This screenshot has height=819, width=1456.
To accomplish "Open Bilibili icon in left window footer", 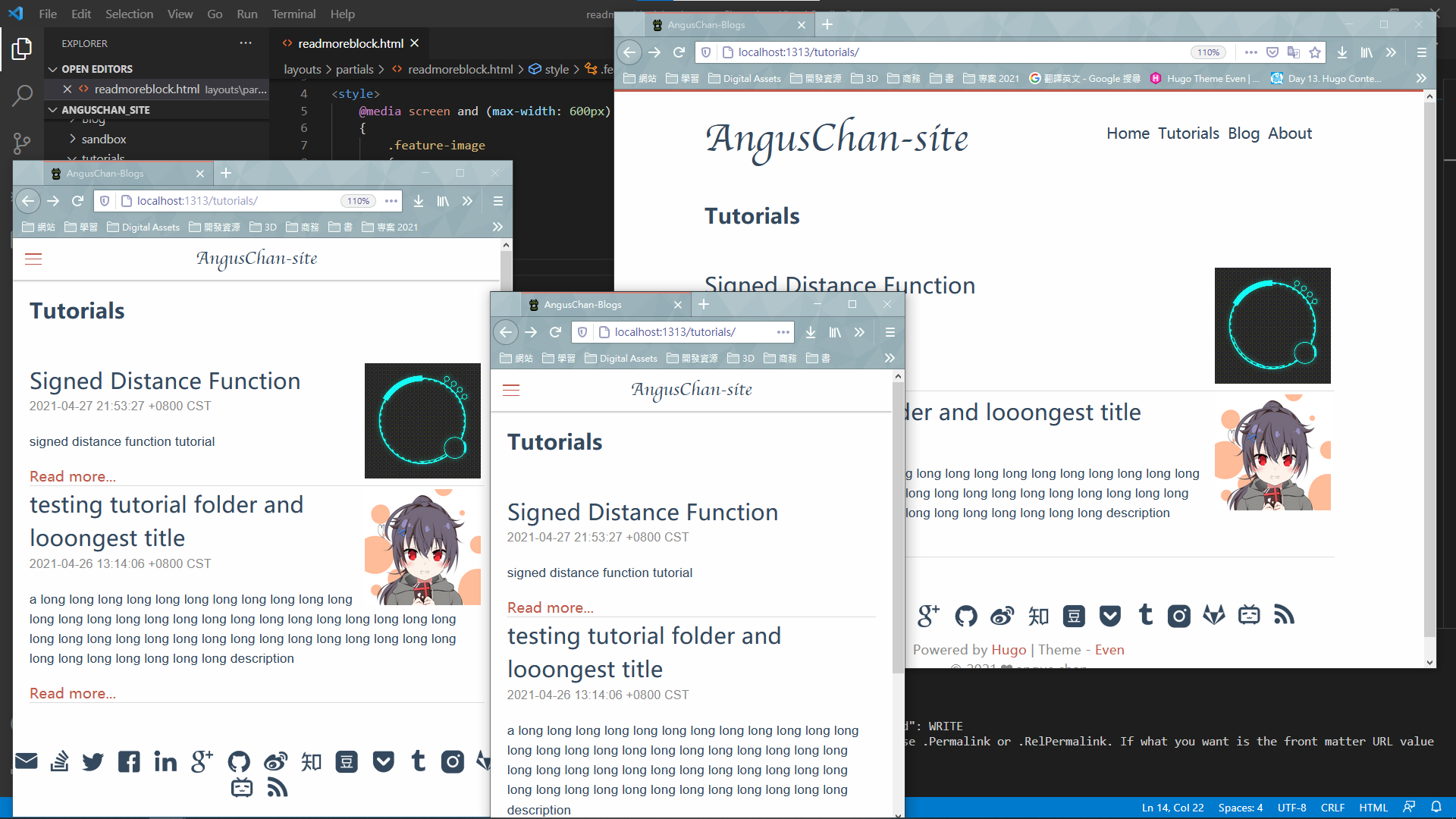I will pos(242,788).
